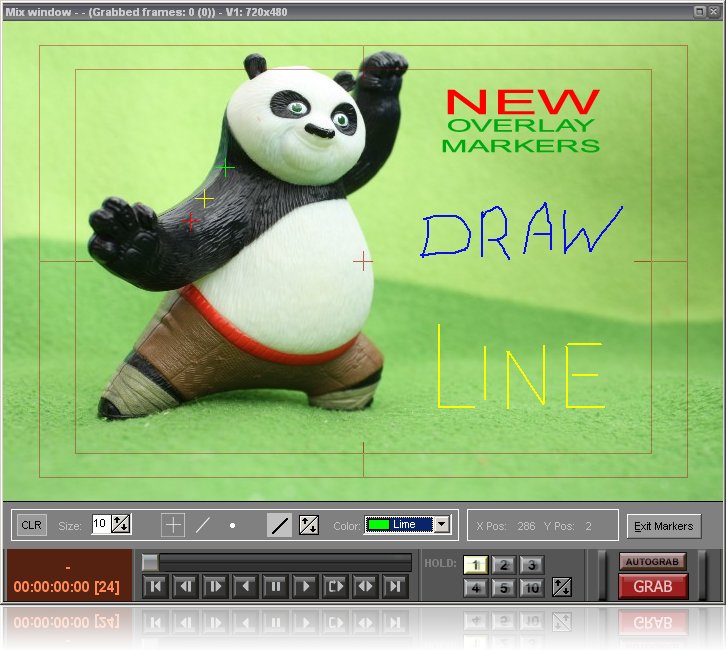Play forward

pyautogui.click(x=305, y=587)
